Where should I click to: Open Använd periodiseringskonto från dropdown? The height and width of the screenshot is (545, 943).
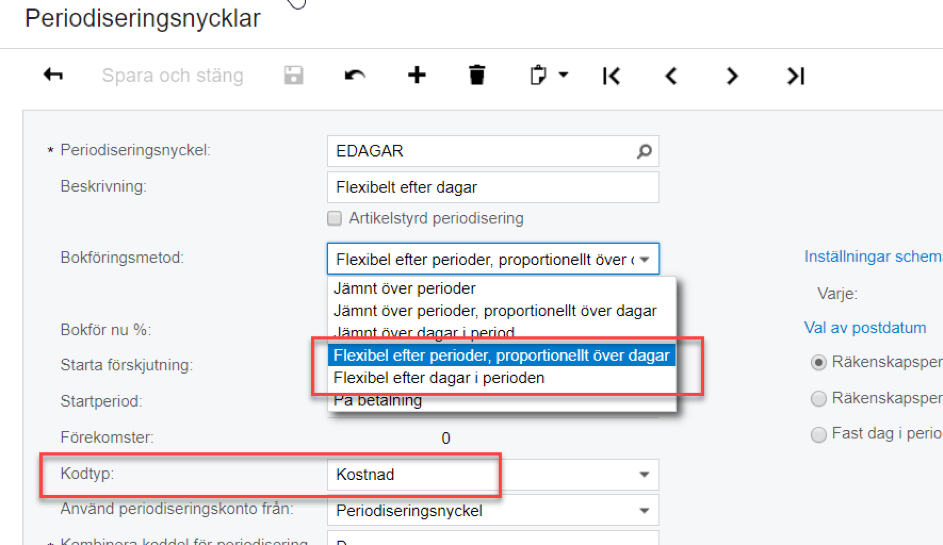(643, 511)
